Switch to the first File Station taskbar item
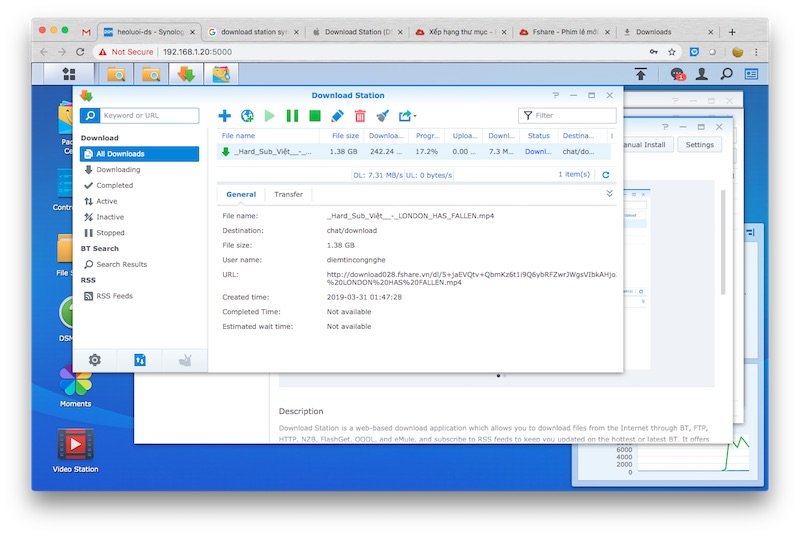This screenshot has width=800, height=536. coord(116,74)
